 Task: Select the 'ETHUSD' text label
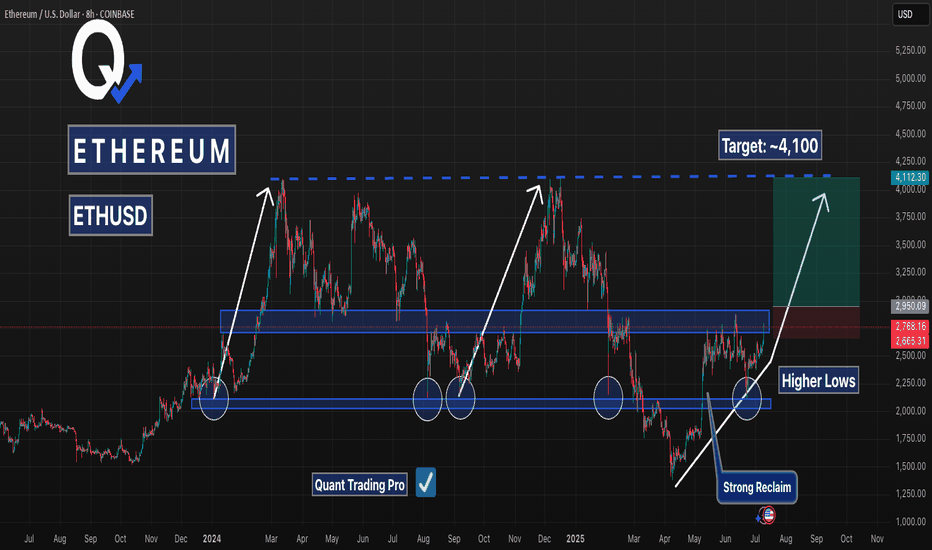(111, 215)
